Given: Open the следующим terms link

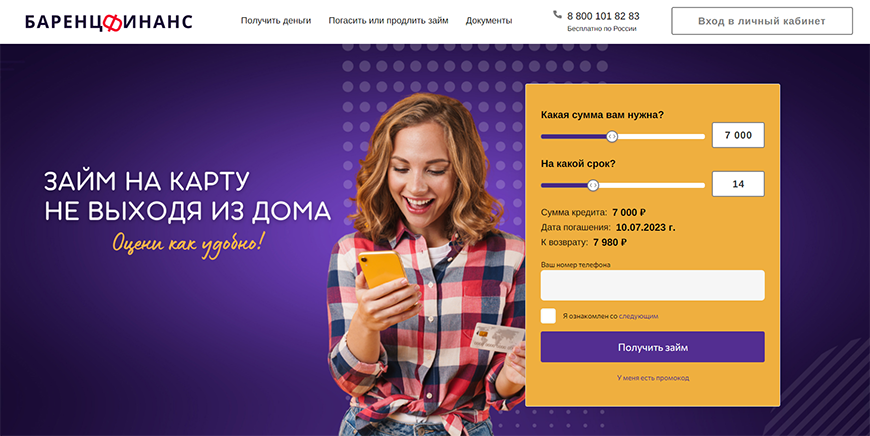Looking at the screenshot, I should click(639, 316).
